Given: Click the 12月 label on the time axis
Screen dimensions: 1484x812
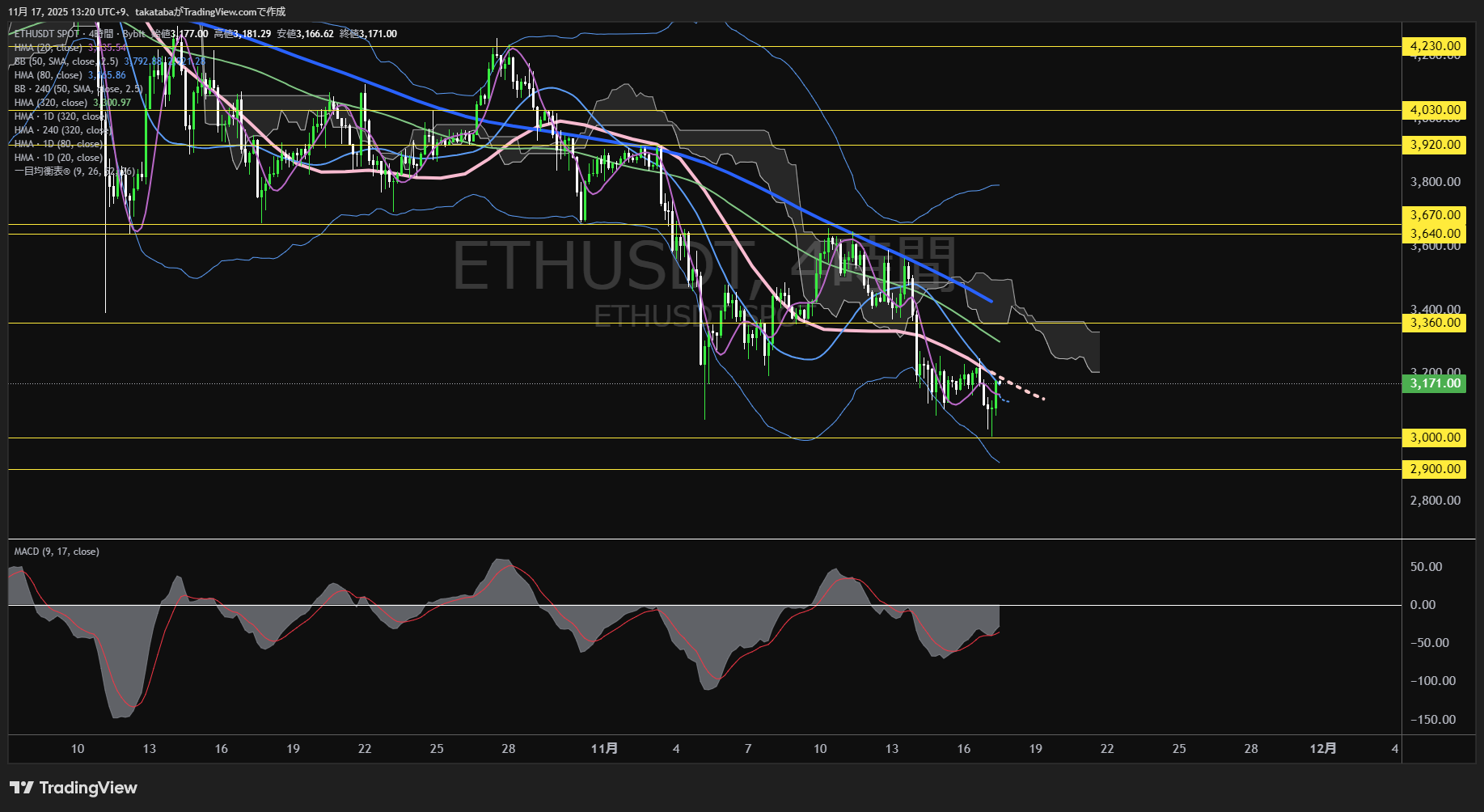Looking at the screenshot, I should [1324, 749].
